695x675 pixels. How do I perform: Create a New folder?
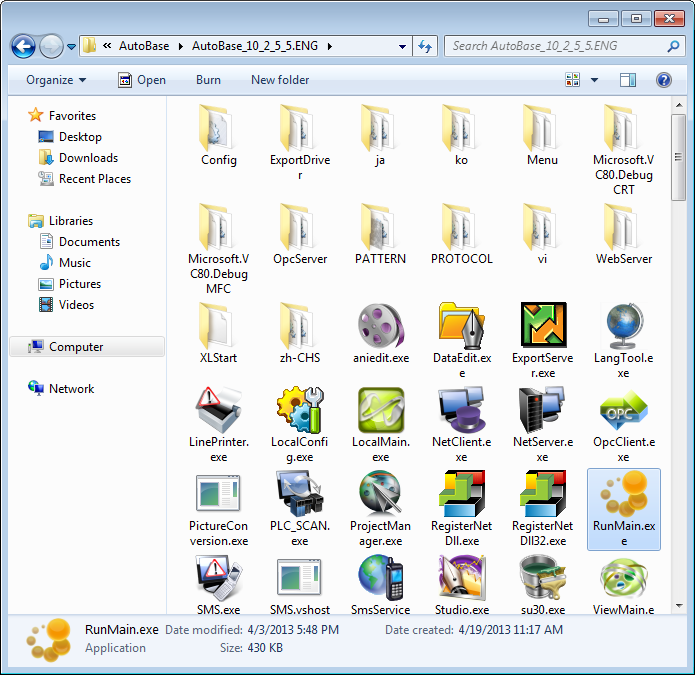click(280, 80)
